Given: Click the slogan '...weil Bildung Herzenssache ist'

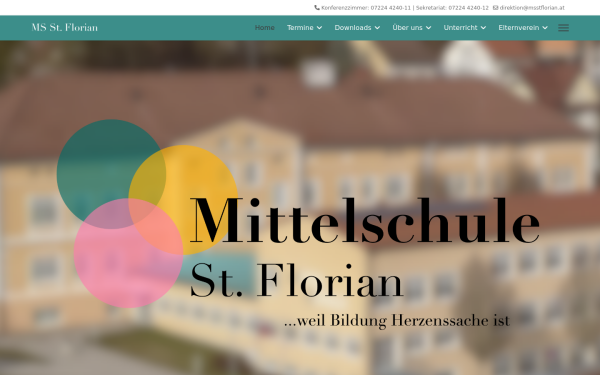Looking at the screenshot, I should pos(397,320).
